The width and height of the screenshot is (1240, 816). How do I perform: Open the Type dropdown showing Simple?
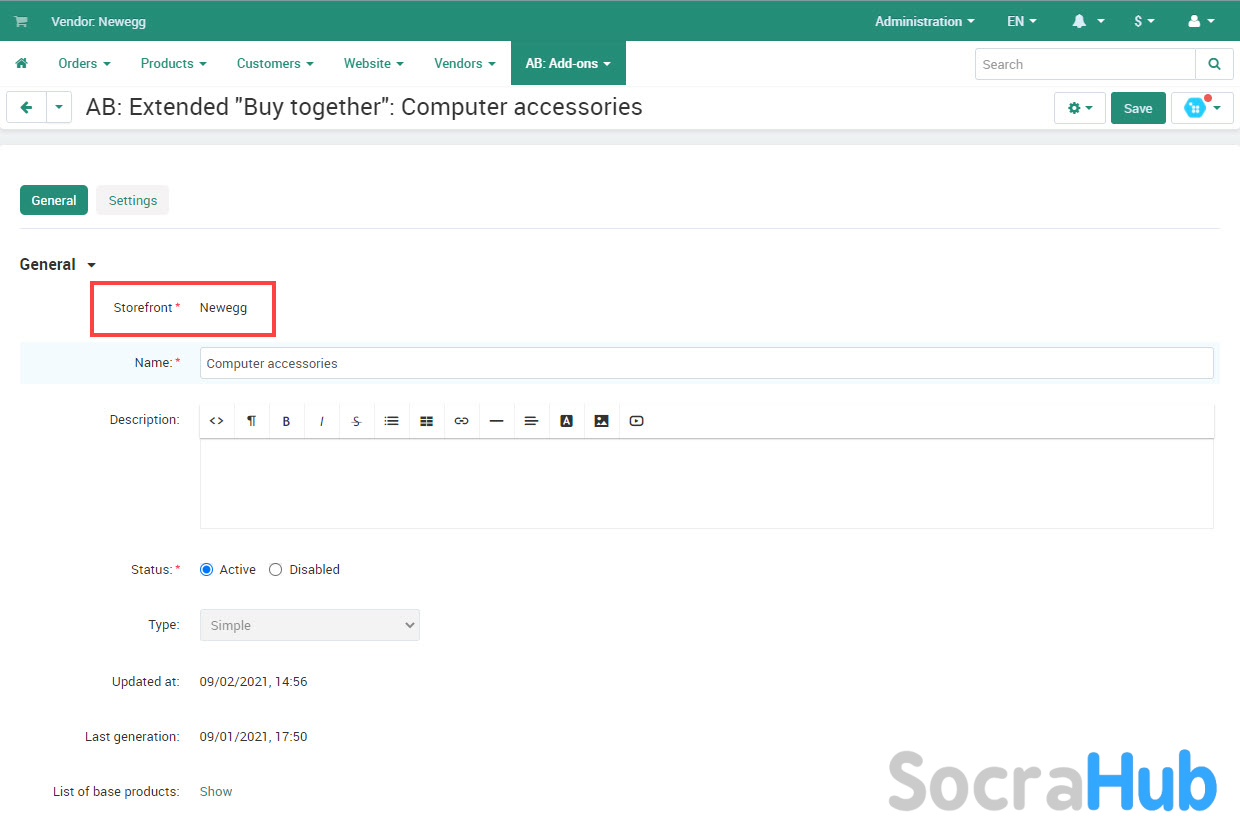coord(310,625)
